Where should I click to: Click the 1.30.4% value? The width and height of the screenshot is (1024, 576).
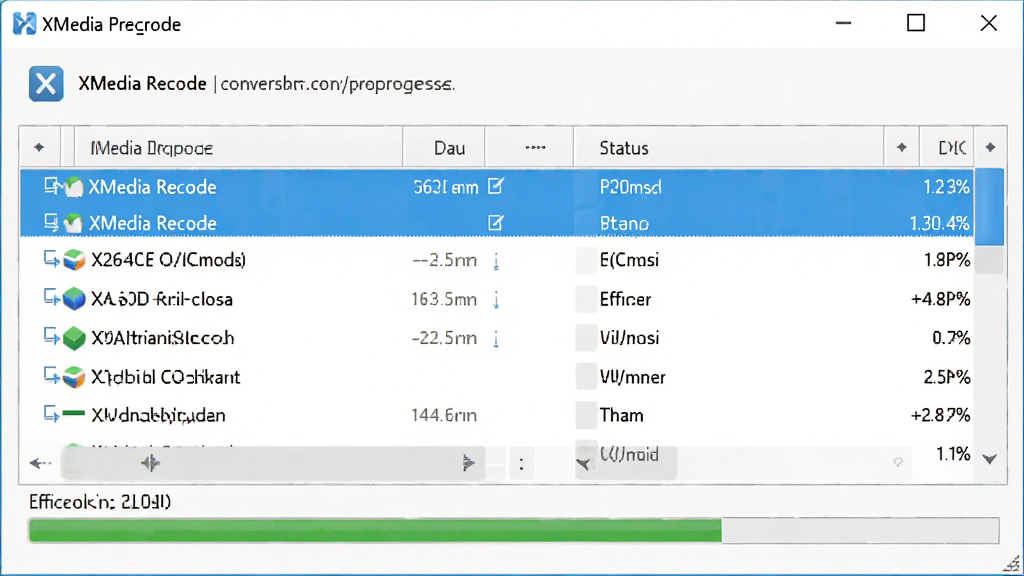[x=940, y=223]
